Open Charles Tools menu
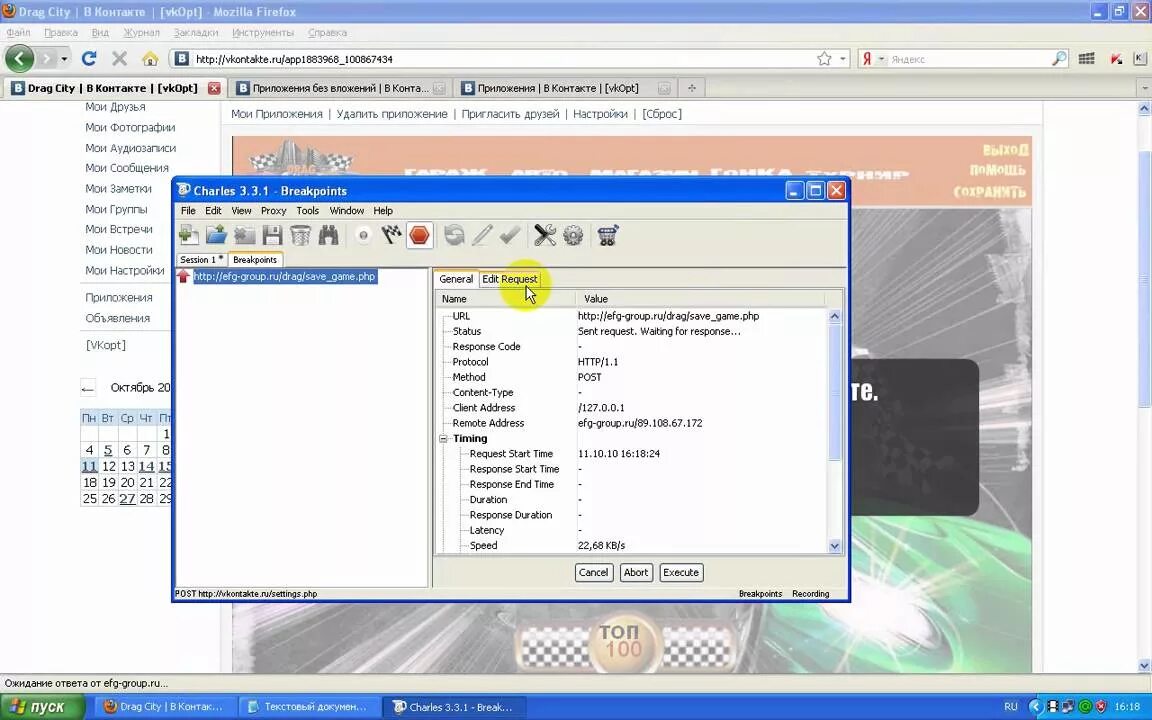Viewport: 1152px width, 720px height. (307, 210)
